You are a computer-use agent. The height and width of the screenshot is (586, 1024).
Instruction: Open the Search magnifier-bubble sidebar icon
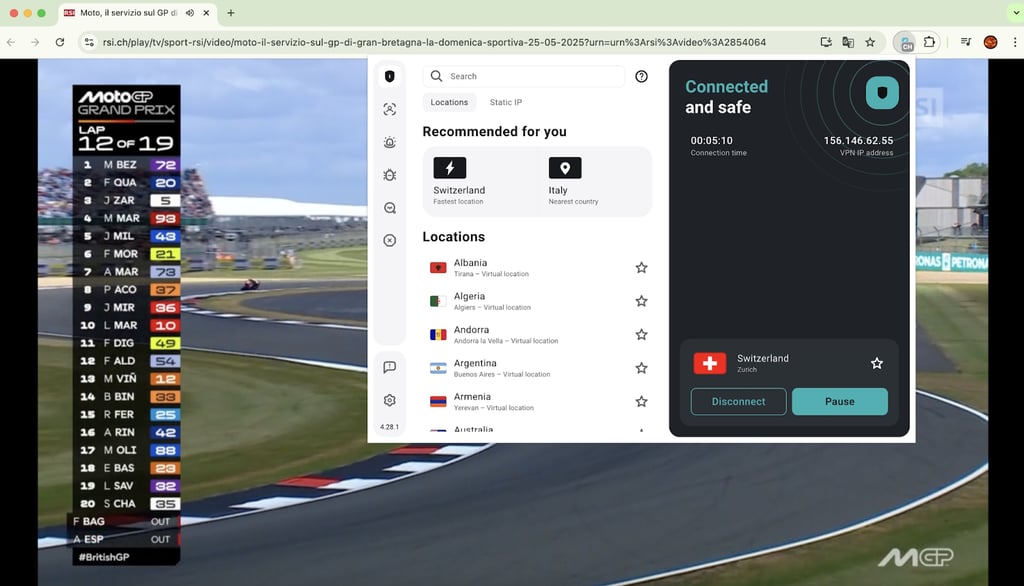pyautogui.click(x=390, y=208)
